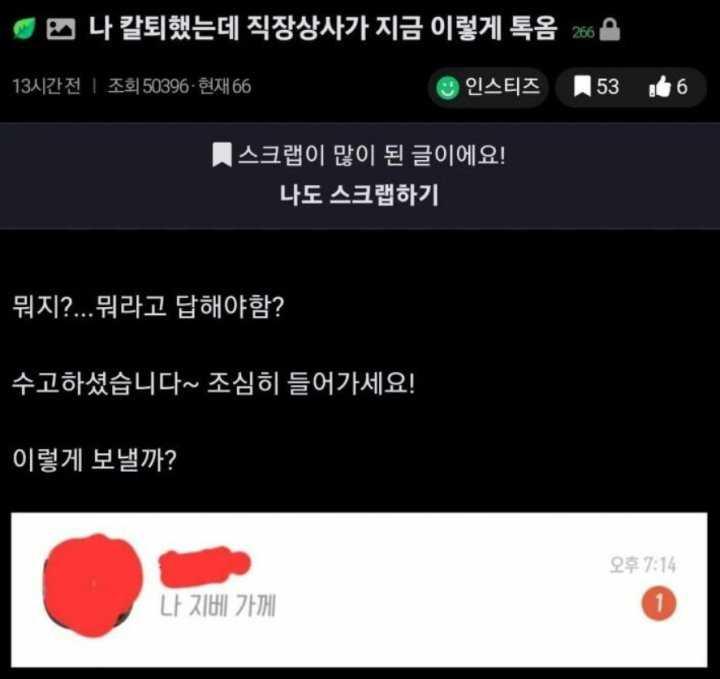720x679 pixels.
Task: Click the 13시간 전 timestamp
Action: click(46, 87)
